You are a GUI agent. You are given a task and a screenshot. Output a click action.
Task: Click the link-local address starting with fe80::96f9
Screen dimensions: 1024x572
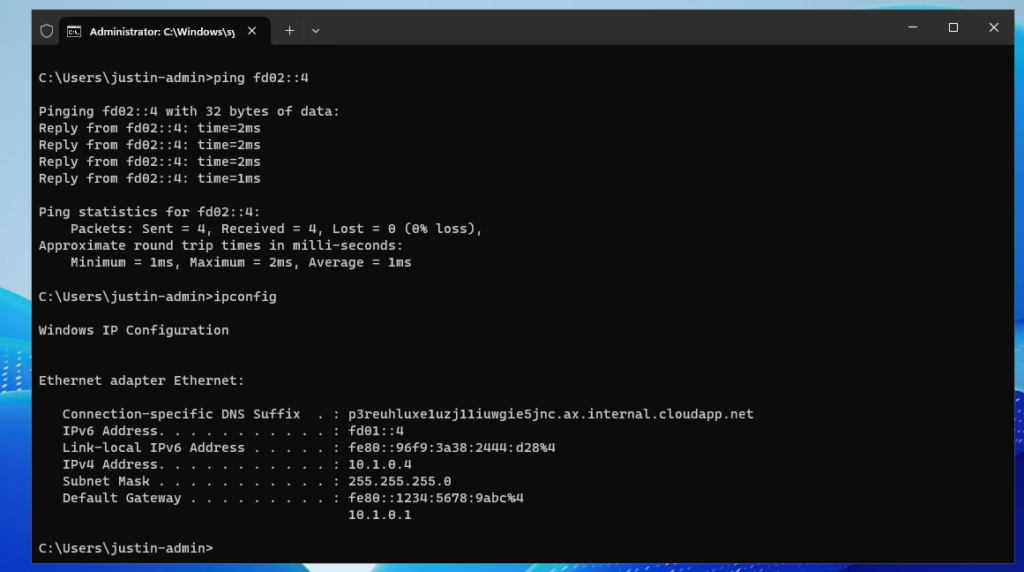pyautogui.click(x=451, y=448)
